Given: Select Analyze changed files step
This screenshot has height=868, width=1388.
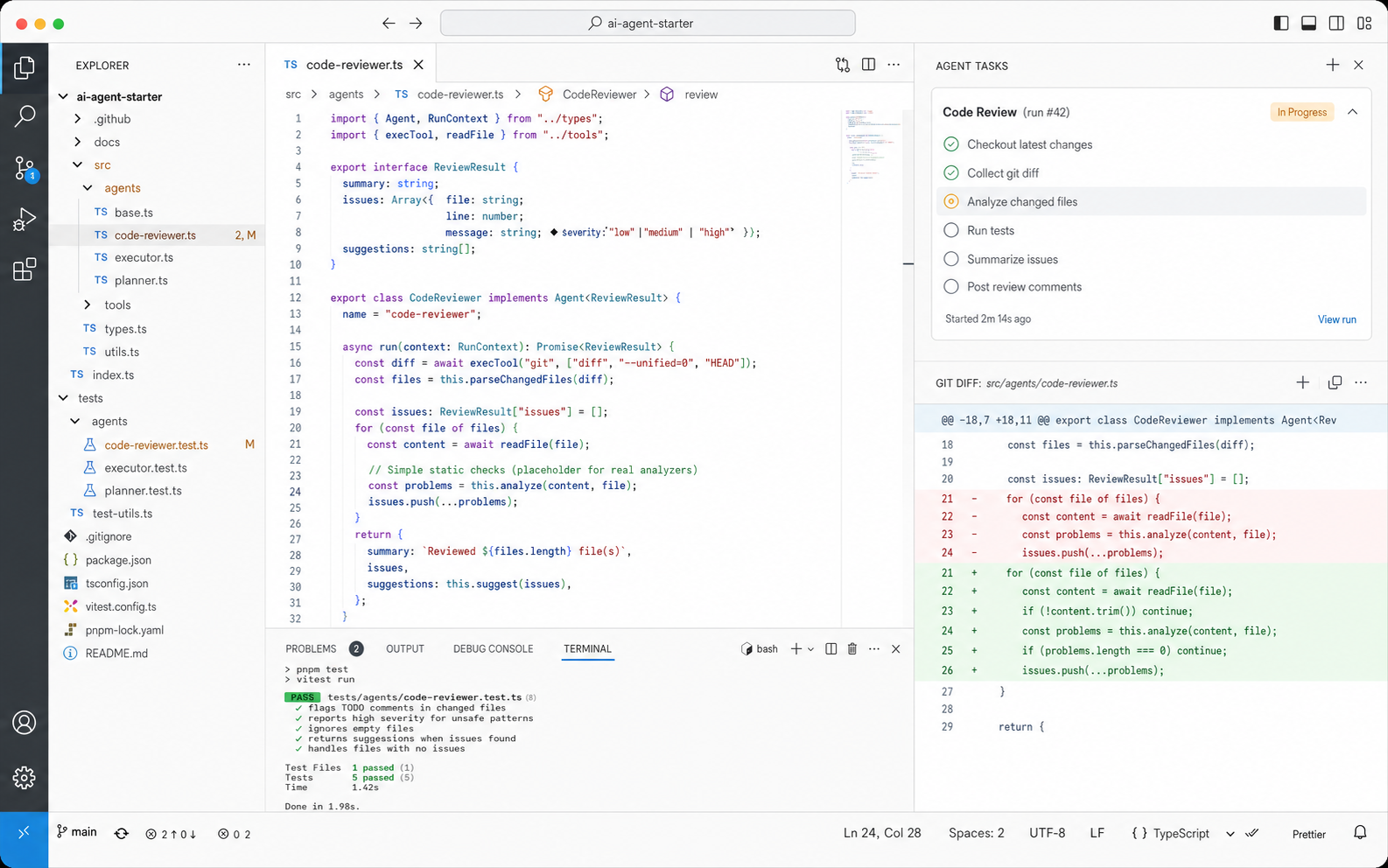Looking at the screenshot, I should [1151, 201].
